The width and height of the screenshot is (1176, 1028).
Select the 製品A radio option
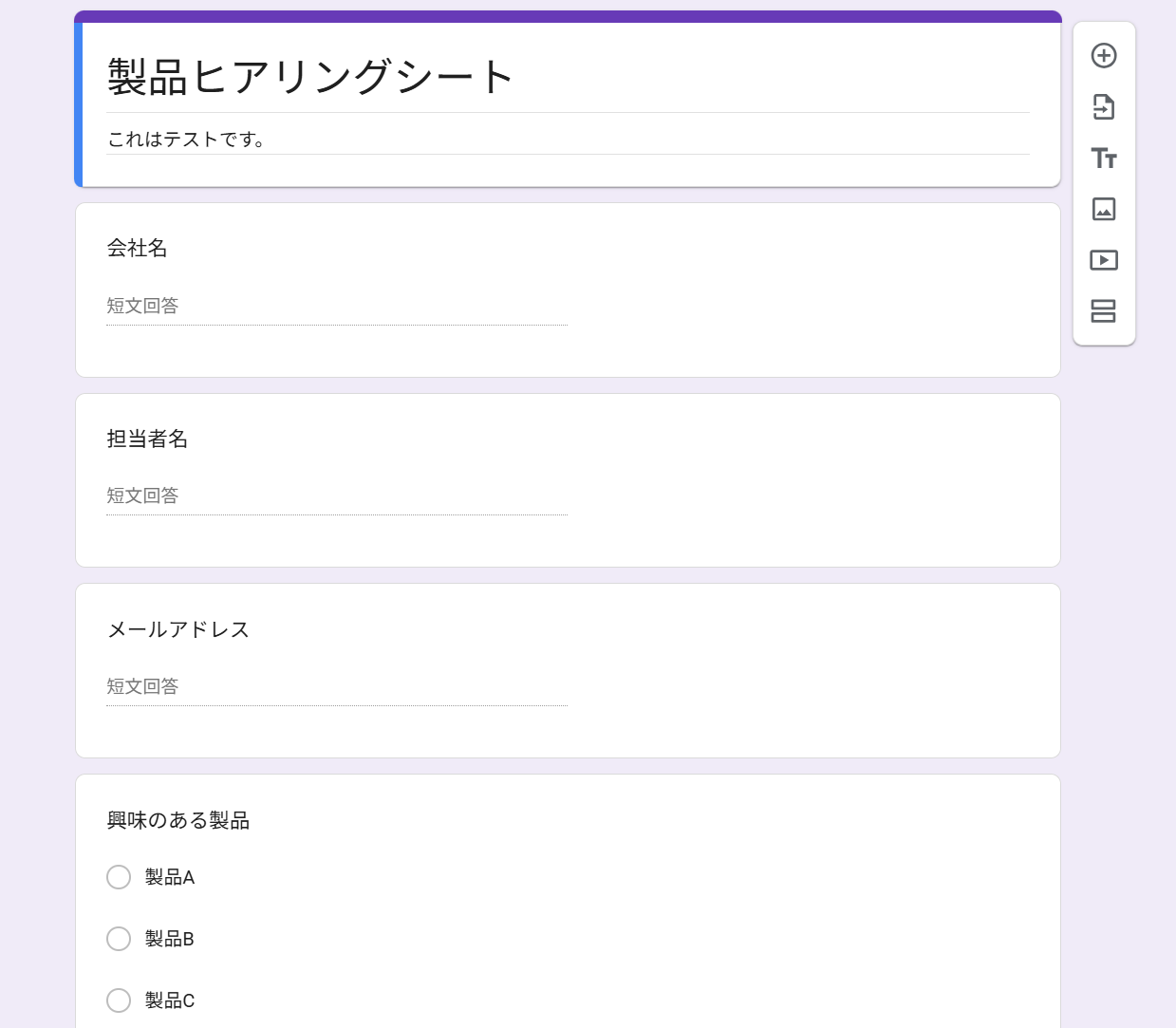(x=119, y=877)
